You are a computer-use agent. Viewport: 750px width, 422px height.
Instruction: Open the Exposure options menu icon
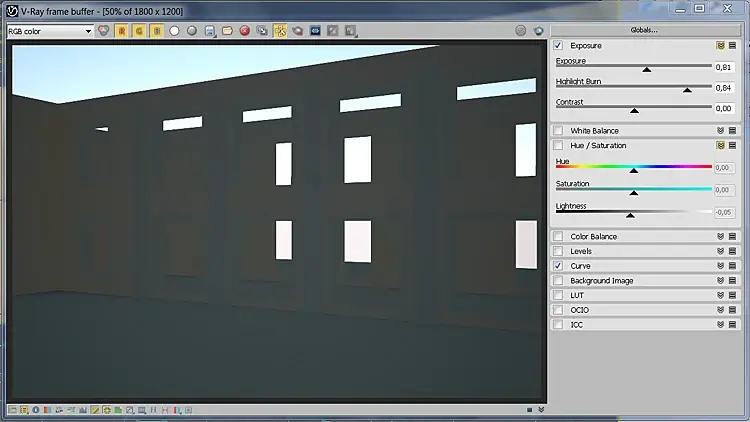(732, 45)
